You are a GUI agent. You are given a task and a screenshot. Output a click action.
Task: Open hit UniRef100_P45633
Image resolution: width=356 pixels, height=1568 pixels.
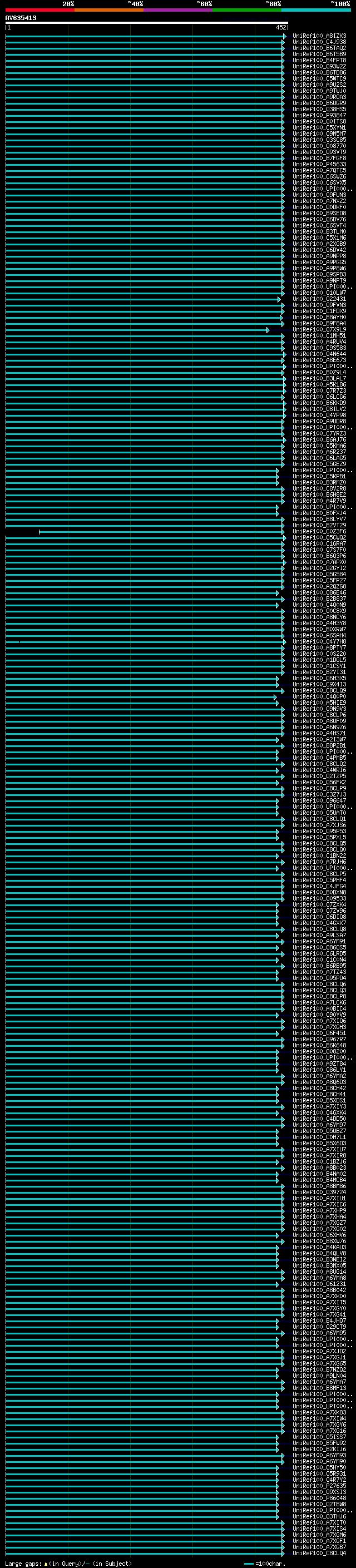[x=319, y=164]
